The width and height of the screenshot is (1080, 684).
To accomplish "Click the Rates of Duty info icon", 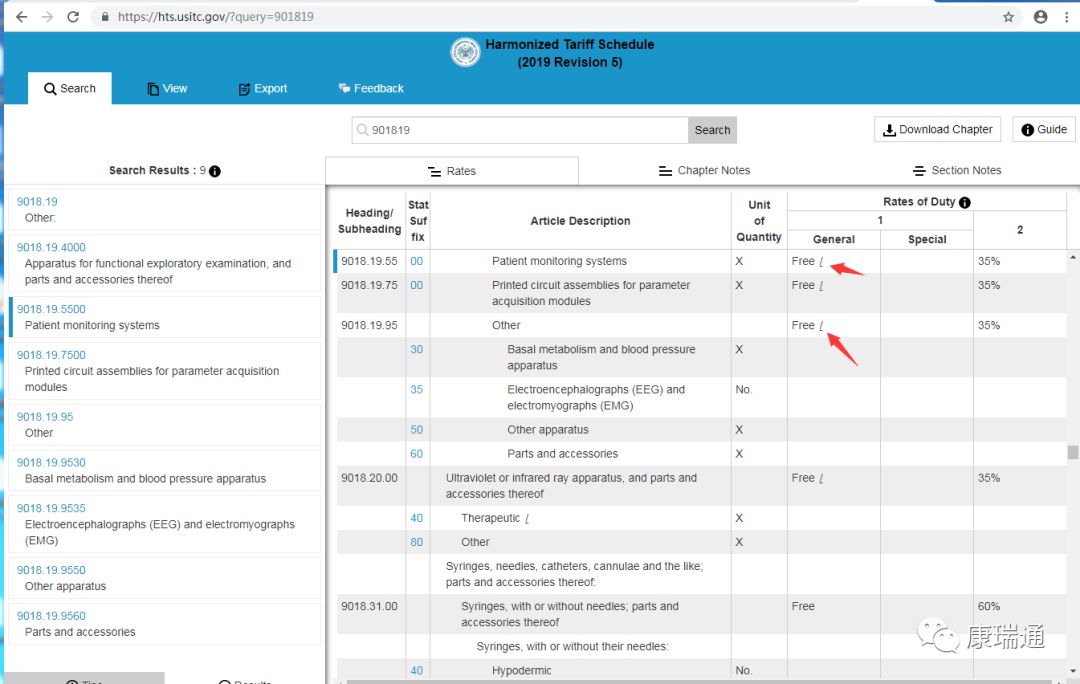I will pos(965,203).
